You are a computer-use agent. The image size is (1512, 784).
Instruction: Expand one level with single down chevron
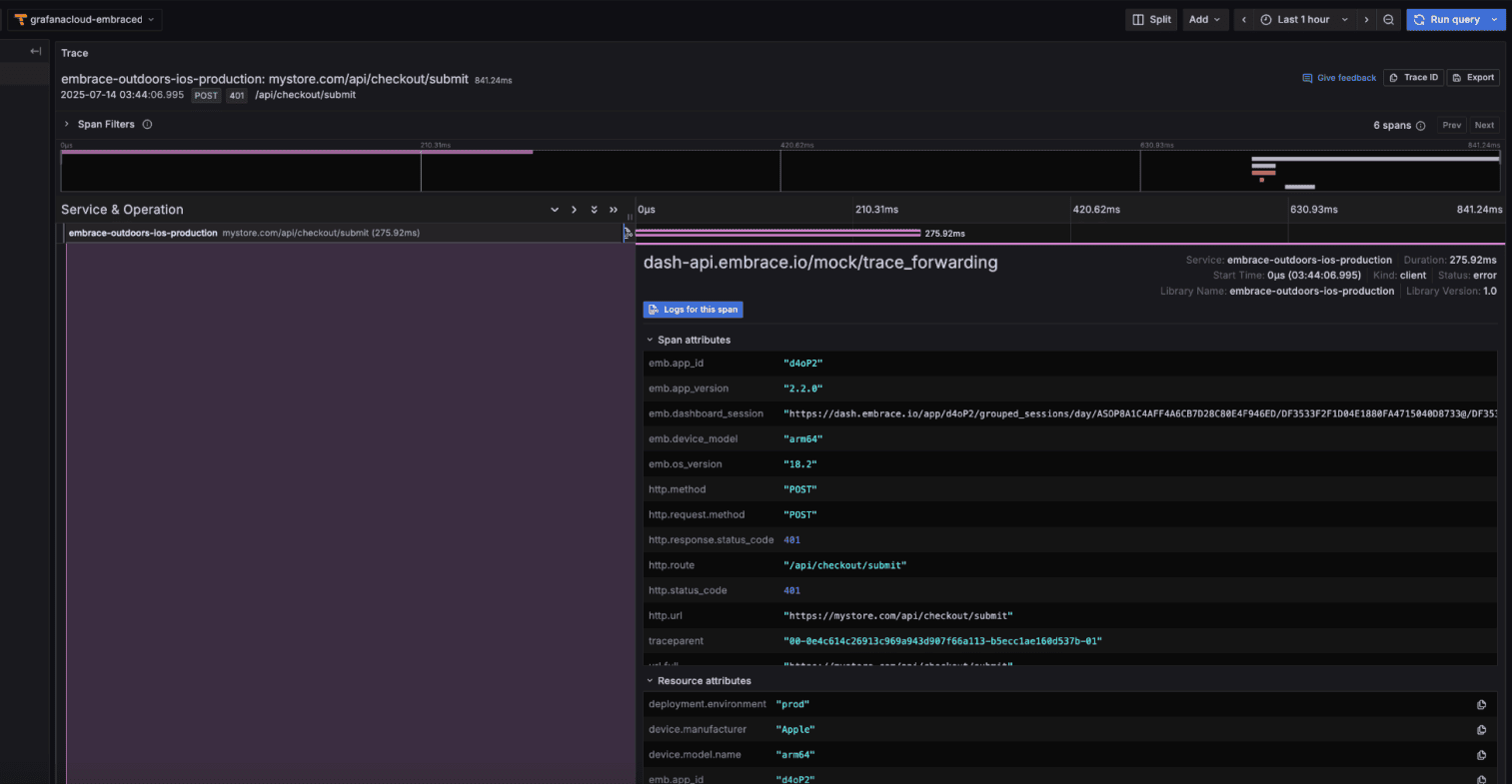555,210
